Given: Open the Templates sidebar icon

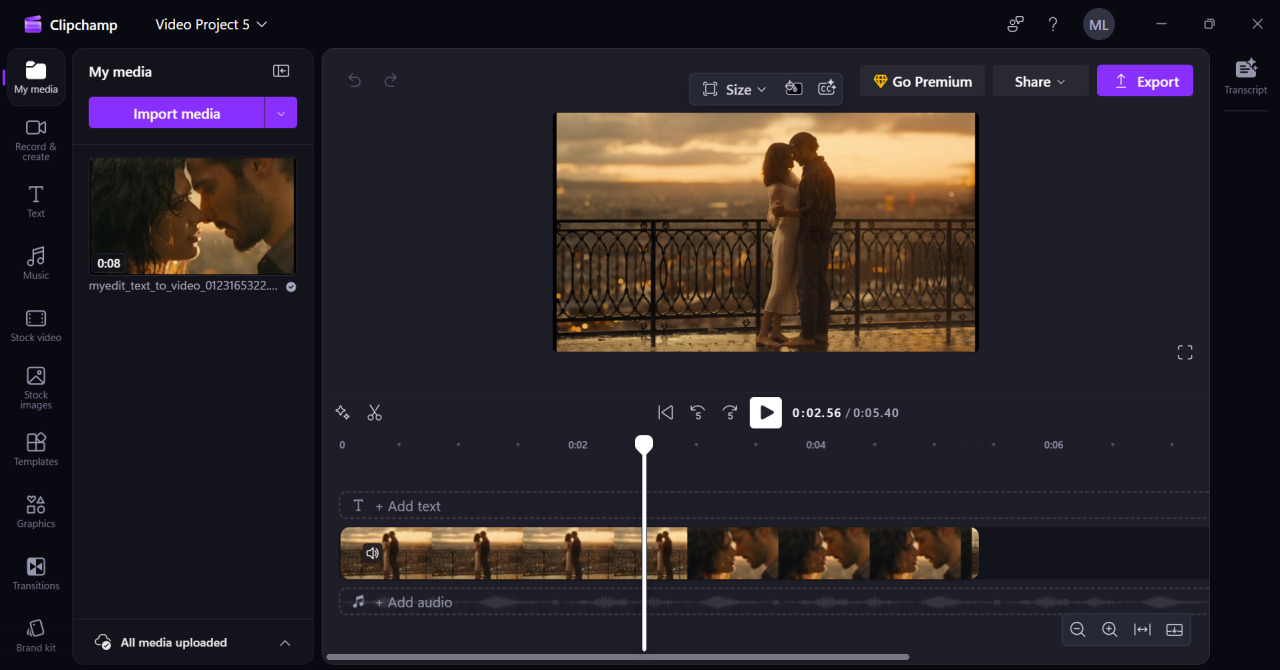Looking at the screenshot, I should [36, 449].
